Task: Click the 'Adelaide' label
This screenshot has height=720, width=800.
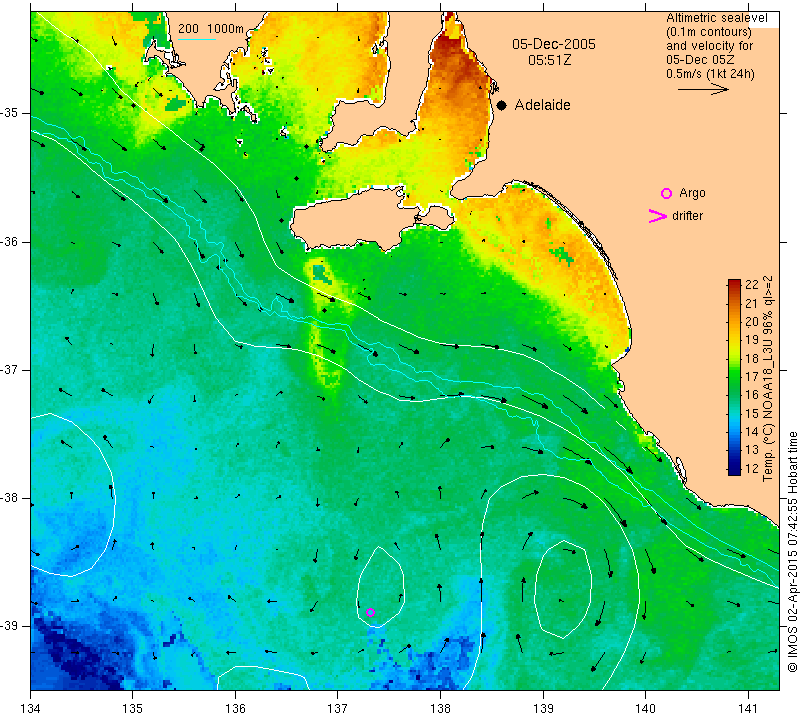Action: [x=542, y=105]
